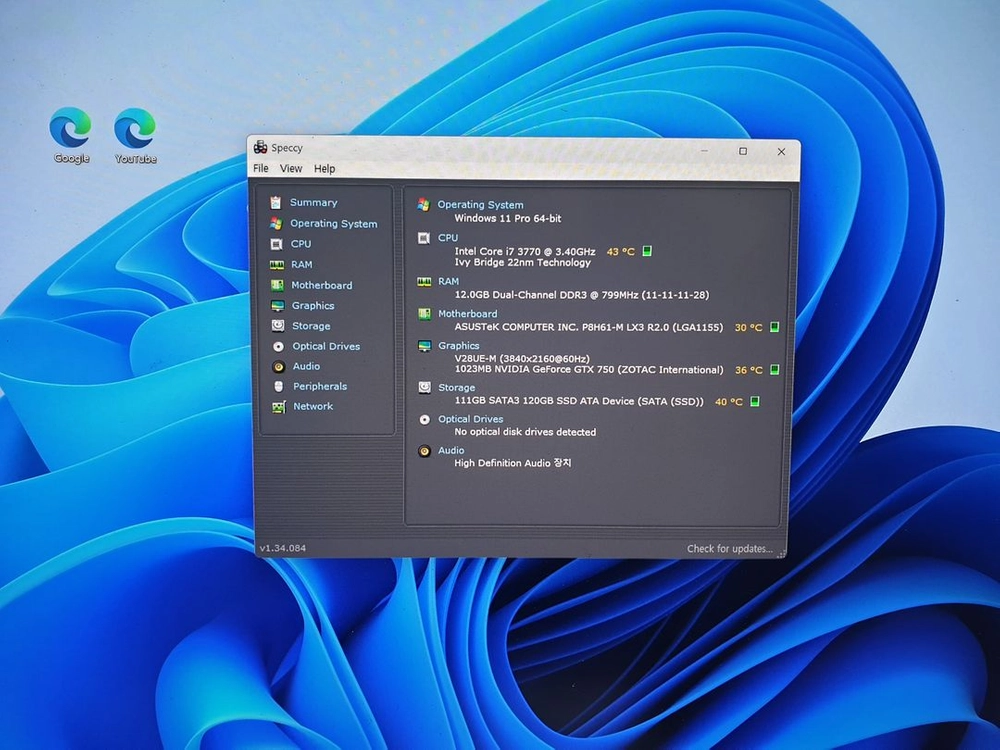Click the 43 °C CPU temperature value

click(621, 252)
